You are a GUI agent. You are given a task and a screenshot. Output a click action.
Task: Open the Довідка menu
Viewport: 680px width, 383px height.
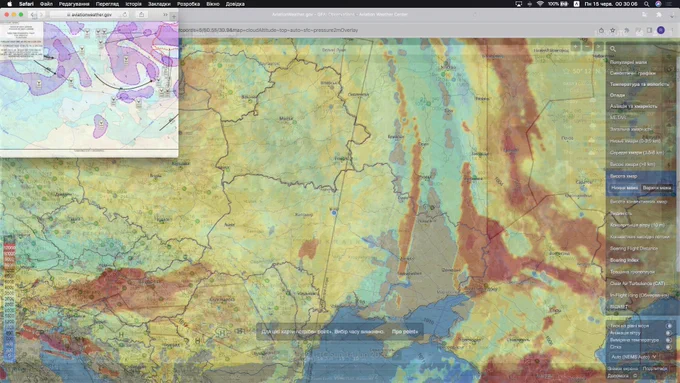point(235,4)
